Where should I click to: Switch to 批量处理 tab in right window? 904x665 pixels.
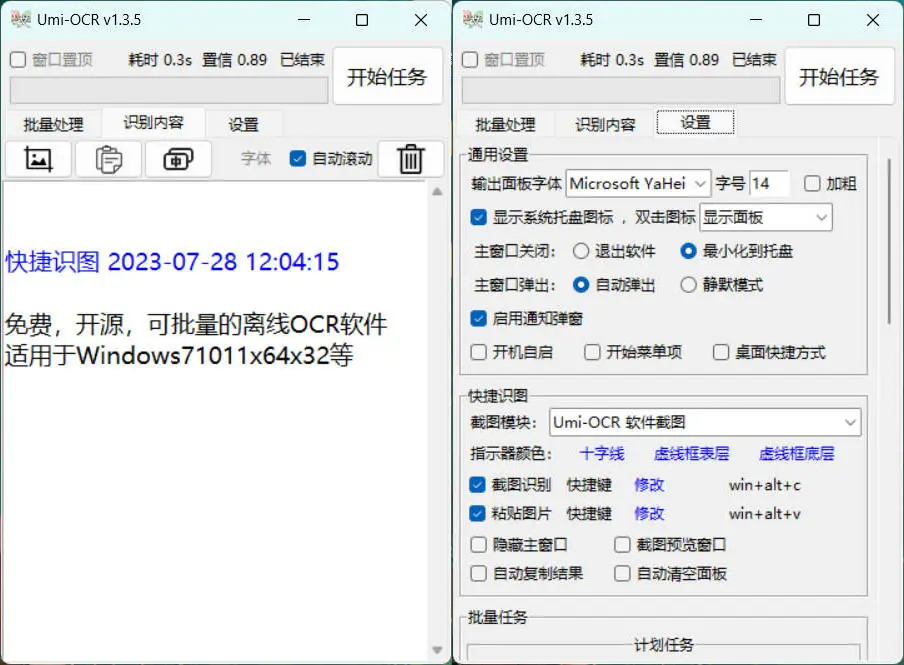(505, 124)
